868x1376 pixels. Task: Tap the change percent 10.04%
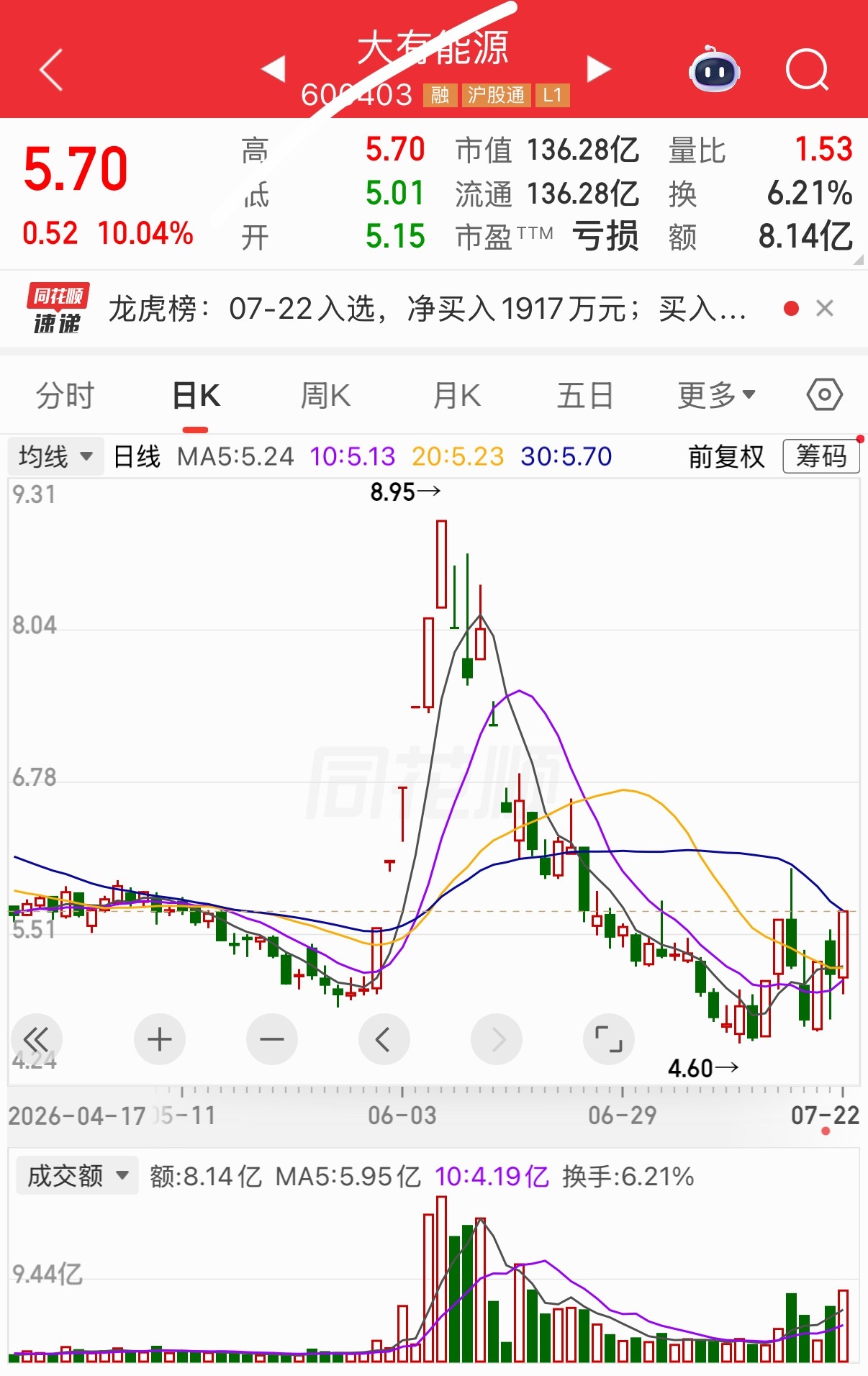145,233
